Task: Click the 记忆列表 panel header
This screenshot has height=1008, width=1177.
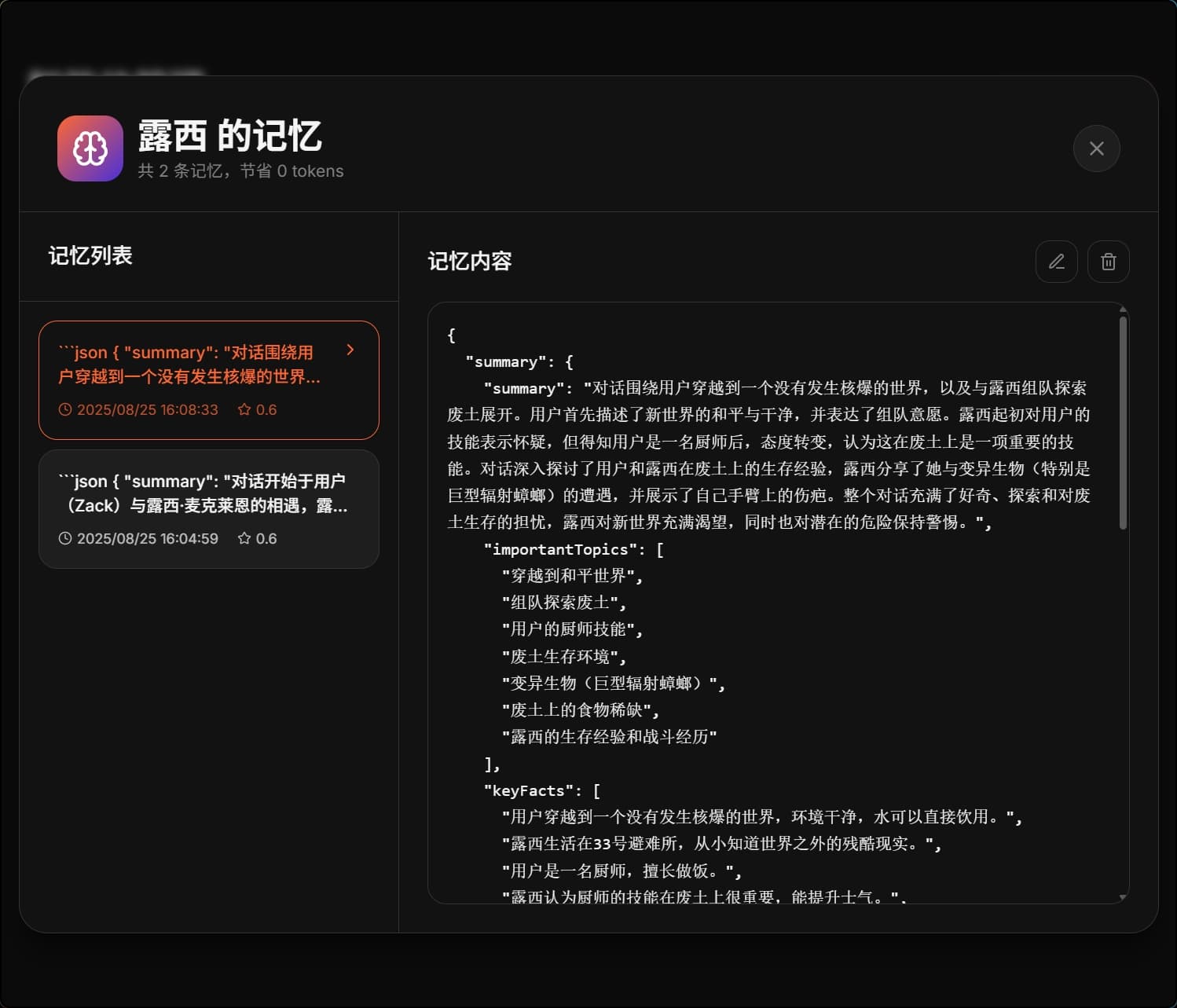Action: (x=90, y=255)
